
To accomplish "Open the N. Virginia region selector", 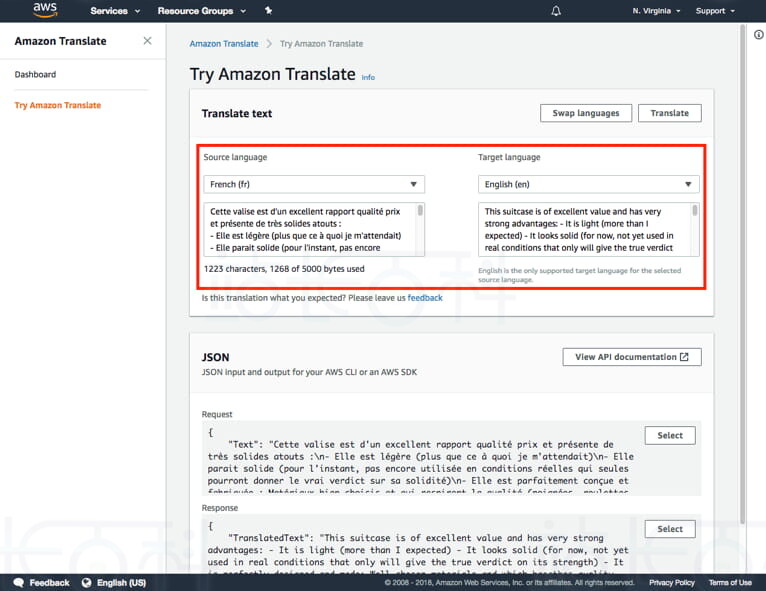I will tap(656, 11).
